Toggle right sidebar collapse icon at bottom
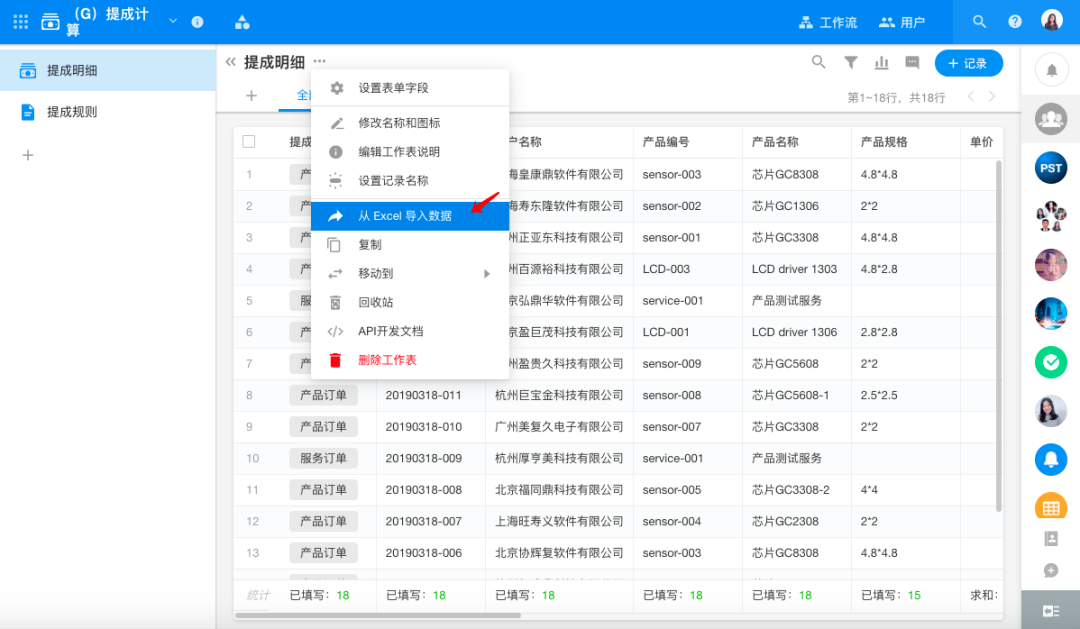The width and height of the screenshot is (1080, 629). click(x=1051, y=610)
